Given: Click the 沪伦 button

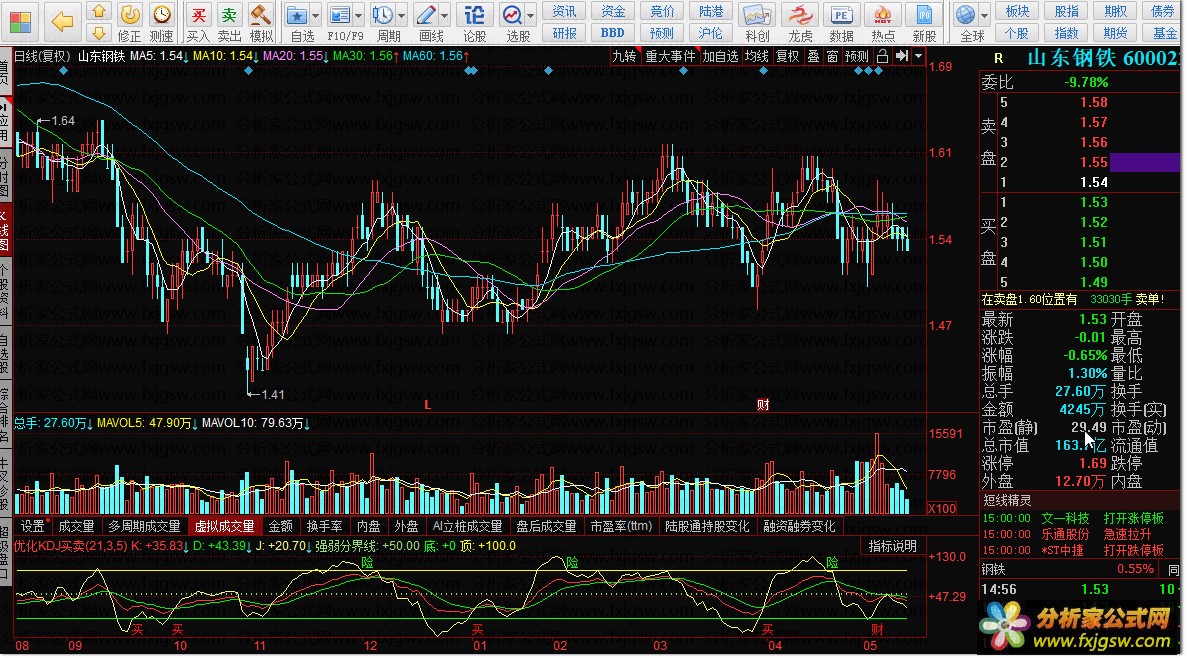Looking at the screenshot, I should [711, 33].
